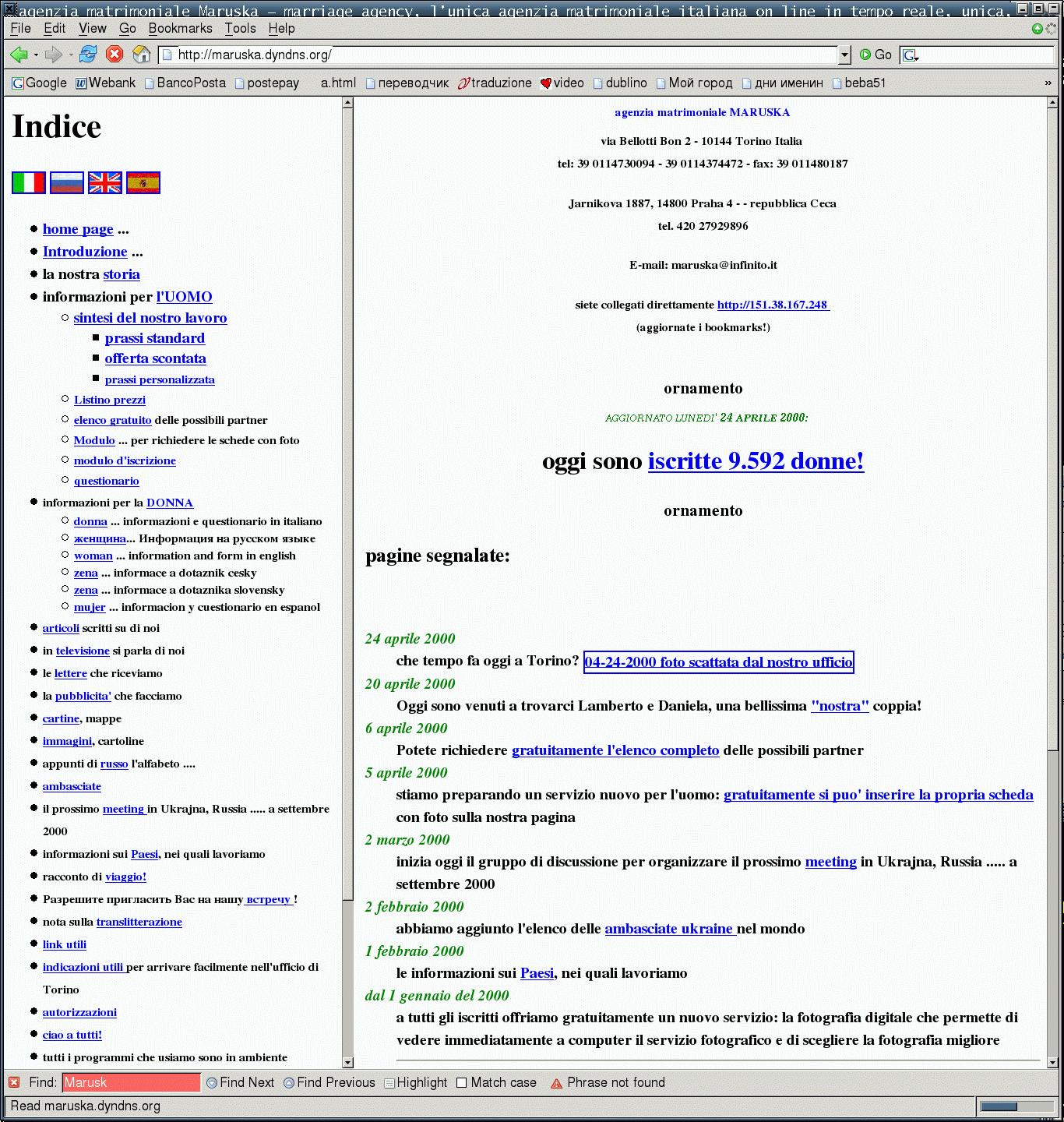Open the Tools menu

(x=240, y=28)
